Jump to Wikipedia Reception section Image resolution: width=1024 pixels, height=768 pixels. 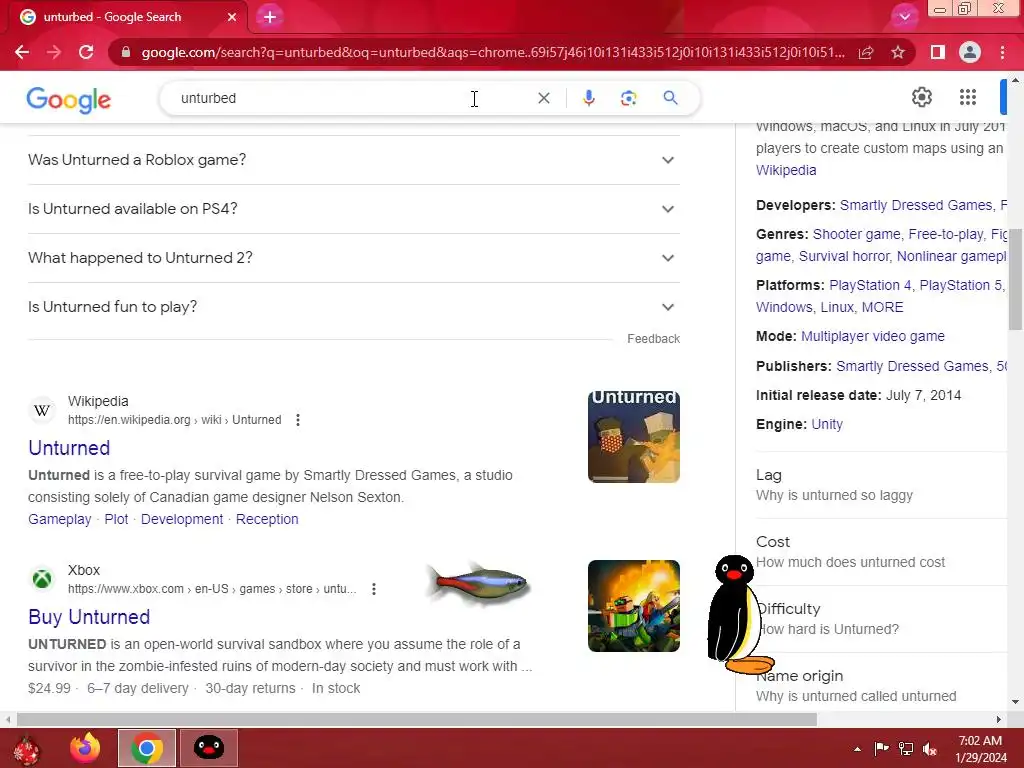267,519
